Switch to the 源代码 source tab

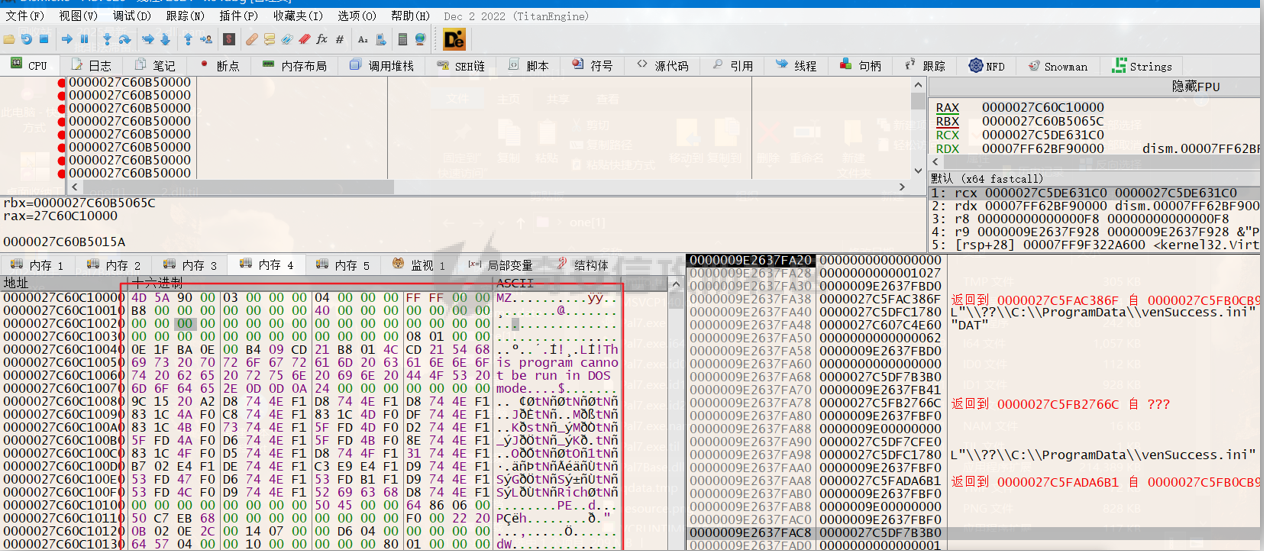click(x=662, y=65)
